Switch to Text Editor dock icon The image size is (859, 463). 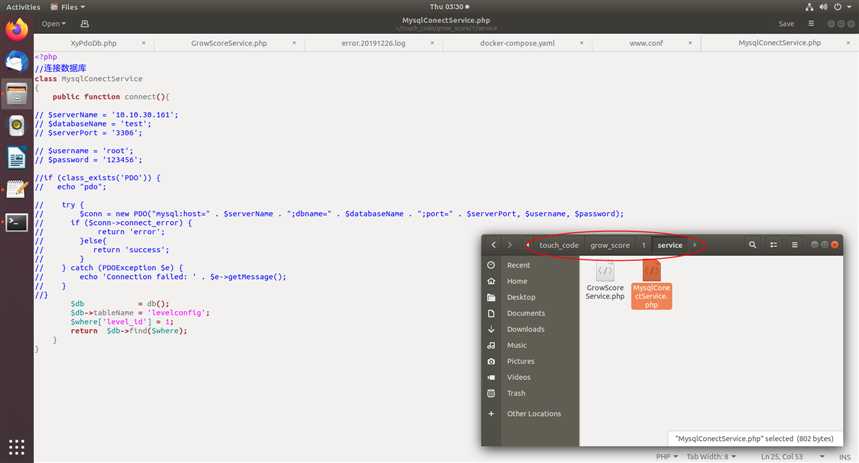point(16,190)
